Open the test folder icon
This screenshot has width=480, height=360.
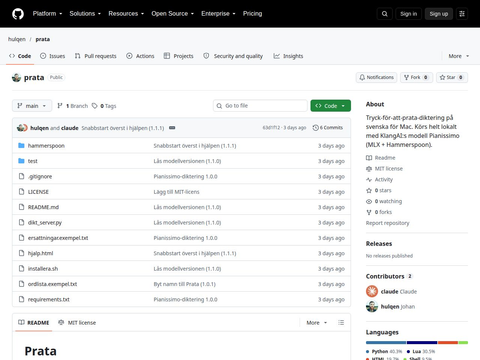21,161
